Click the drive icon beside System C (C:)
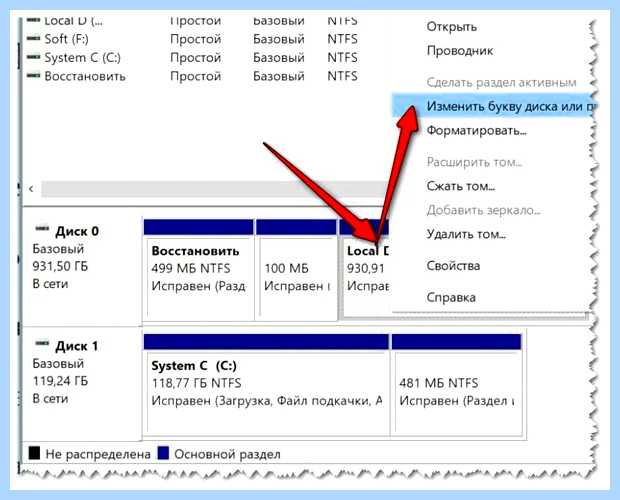The height and width of the screenshot is (500, 620). [x=34, y=57]
